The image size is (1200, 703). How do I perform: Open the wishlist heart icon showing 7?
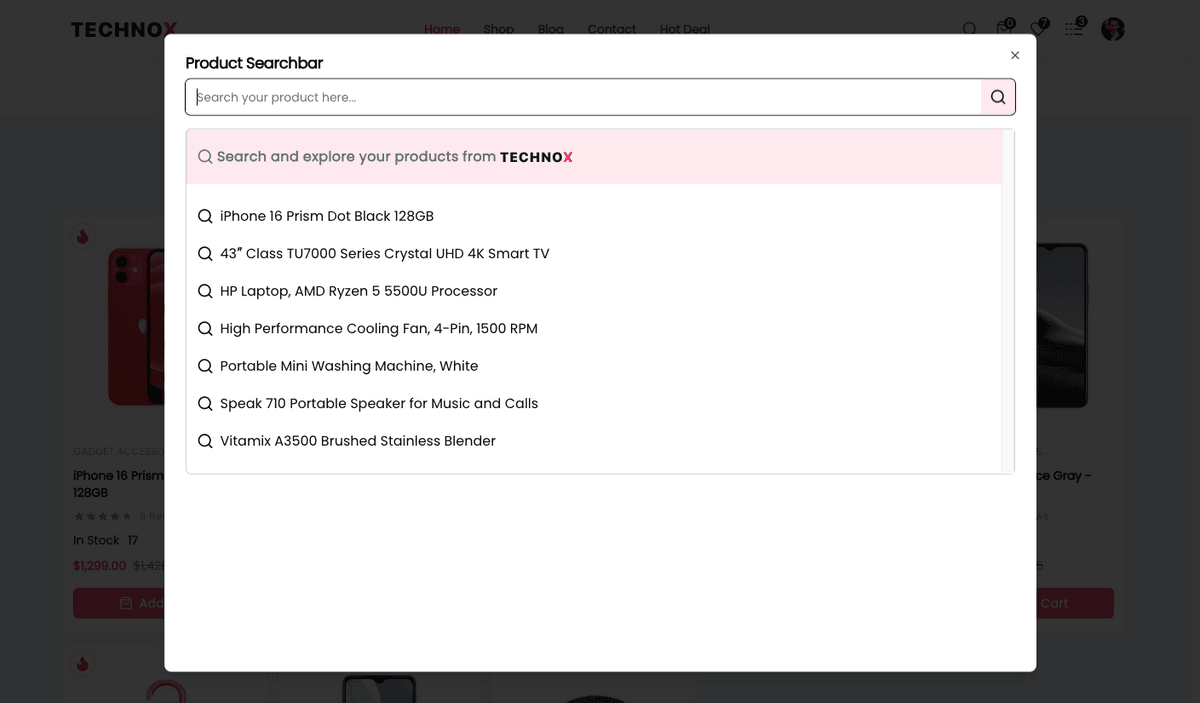tap(1039, 28)
